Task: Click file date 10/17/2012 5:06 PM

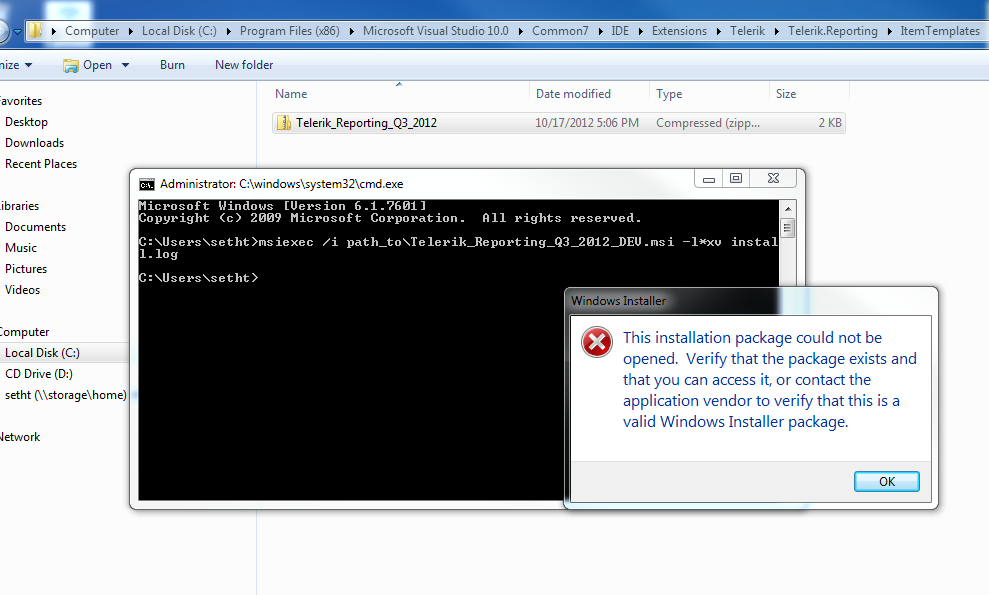Action: pos(587,123)
